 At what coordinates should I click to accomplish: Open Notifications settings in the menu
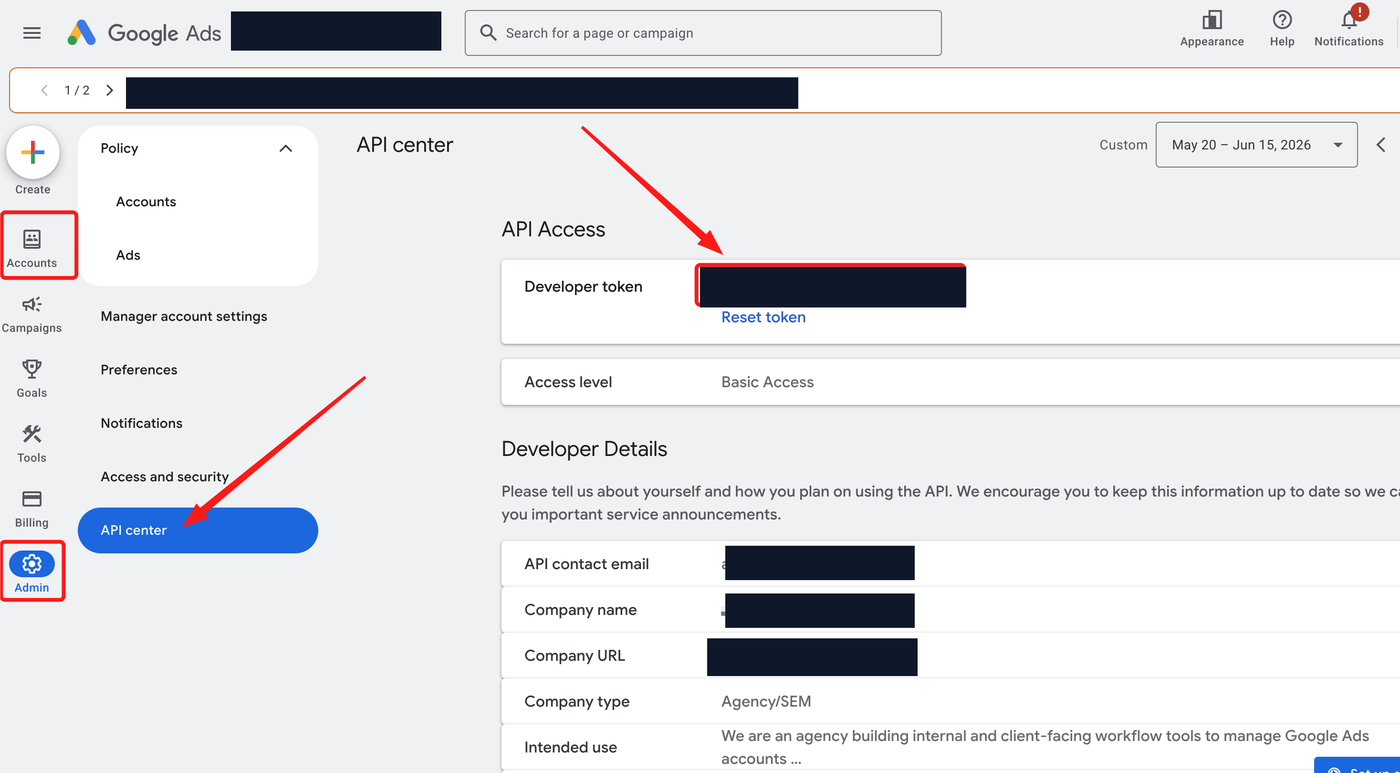pos(142,423)
